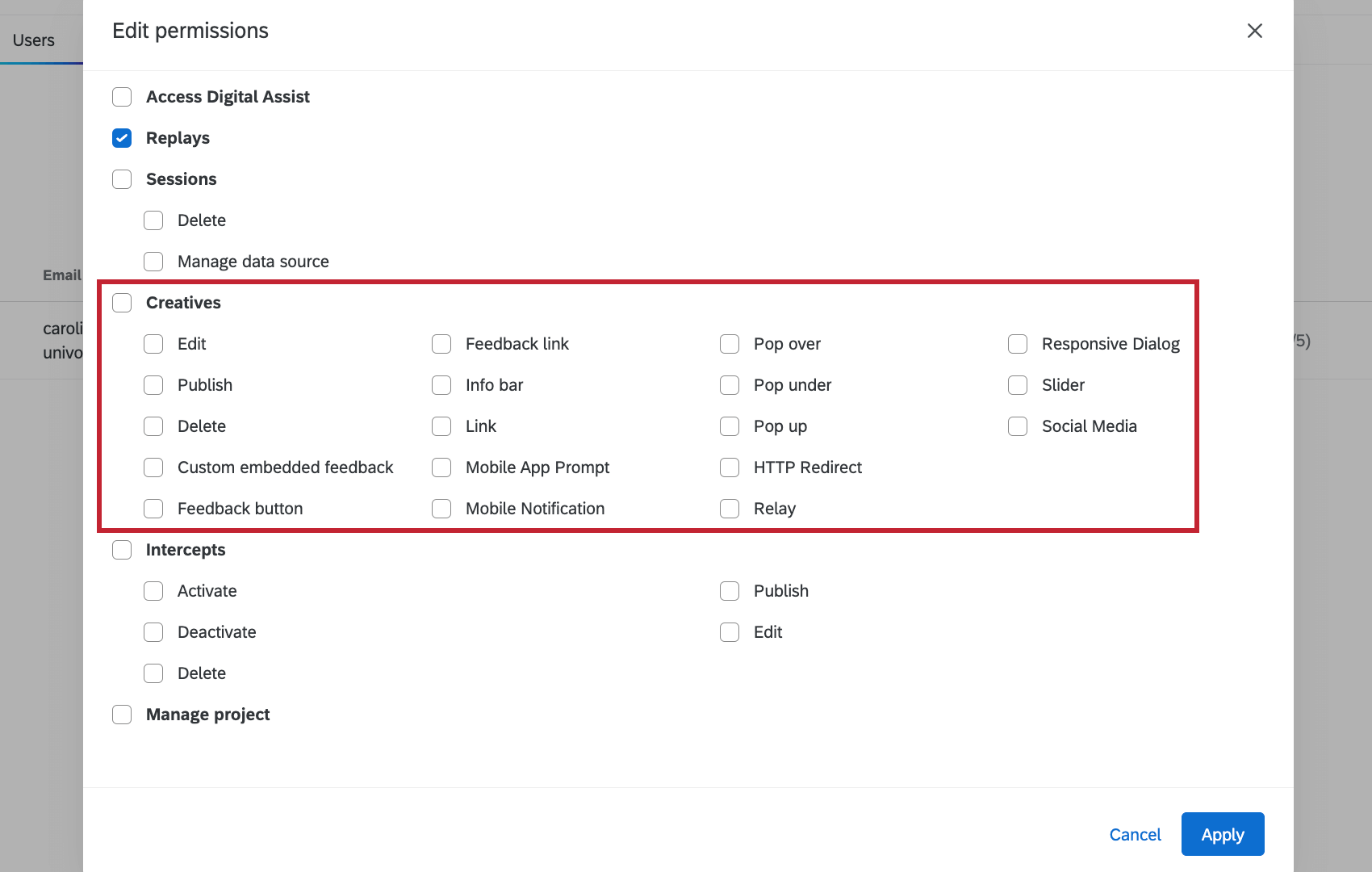Enable the Feedback button permission

[153, 508]
